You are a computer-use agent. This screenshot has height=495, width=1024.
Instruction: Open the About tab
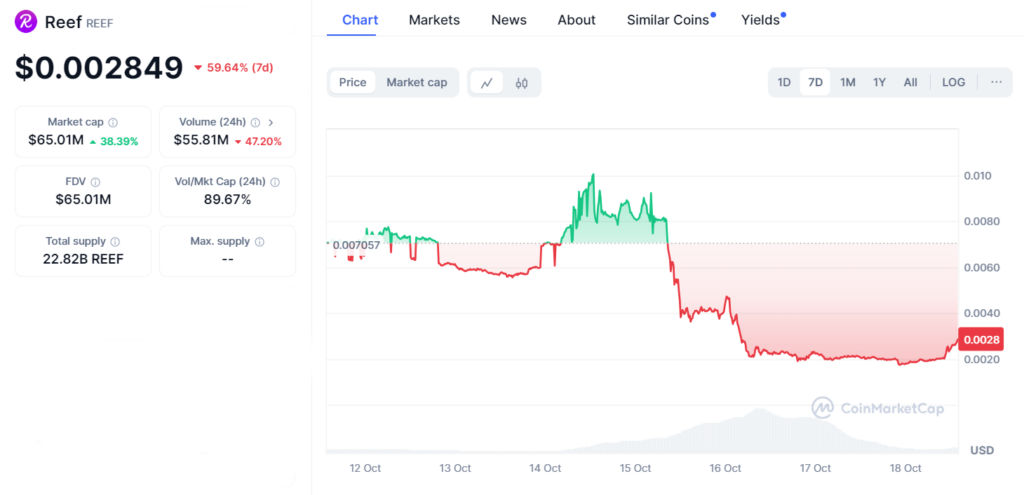pos(577,20)
